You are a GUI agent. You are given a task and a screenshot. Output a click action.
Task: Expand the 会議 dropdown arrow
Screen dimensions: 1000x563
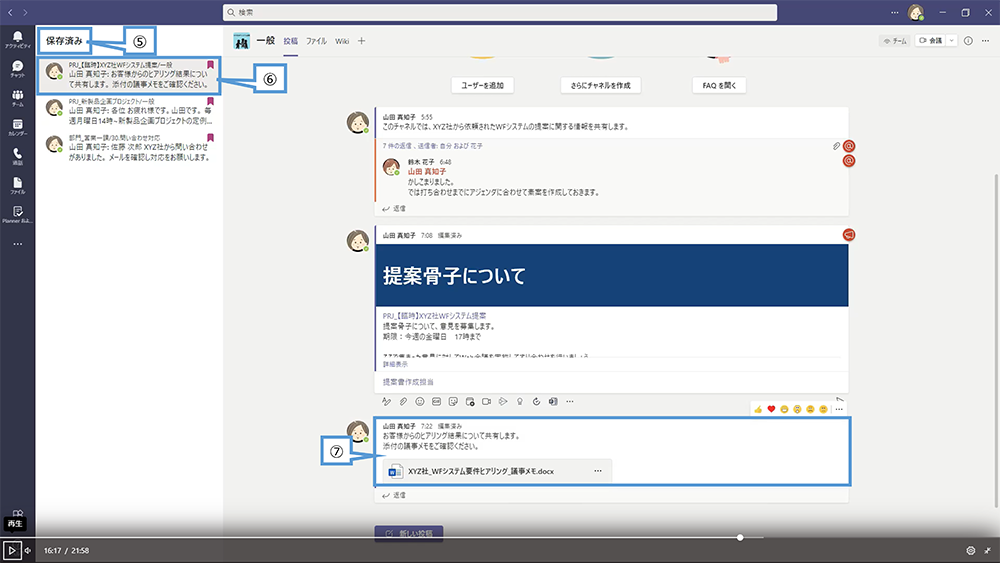(x=951, y=41)
